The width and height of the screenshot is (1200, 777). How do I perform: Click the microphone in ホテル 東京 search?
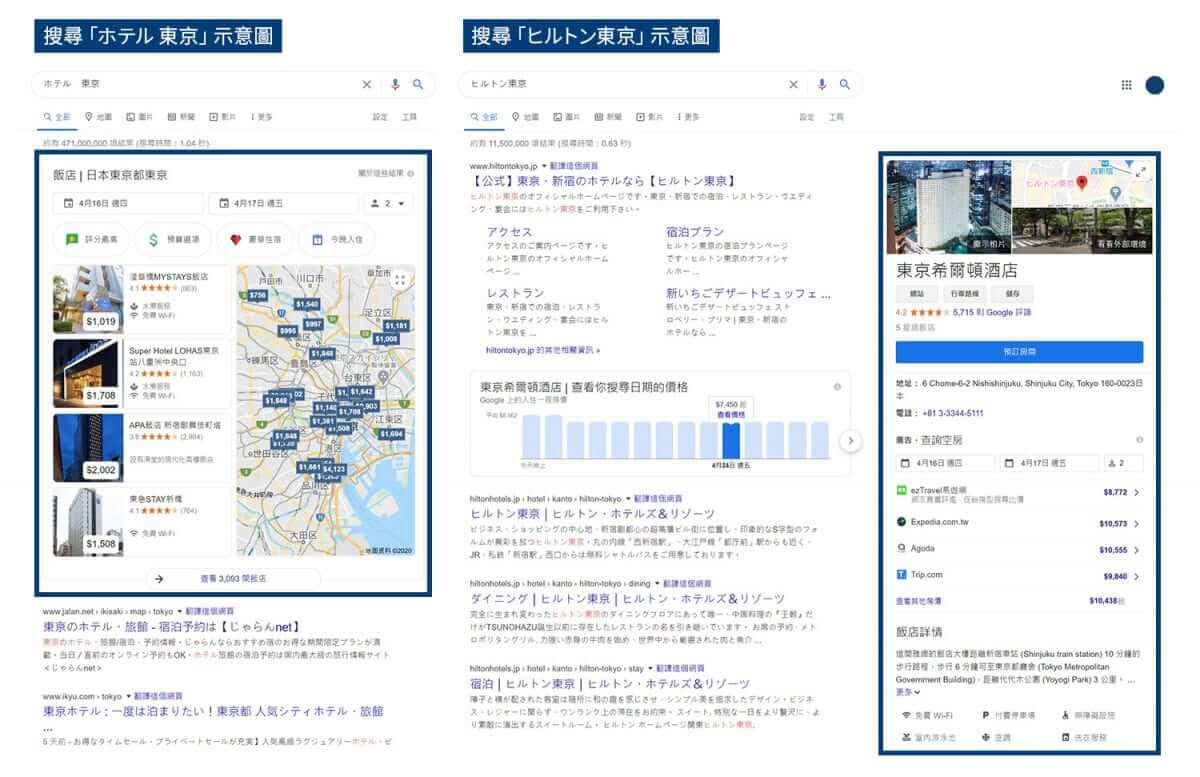click(x=395, y=85)
